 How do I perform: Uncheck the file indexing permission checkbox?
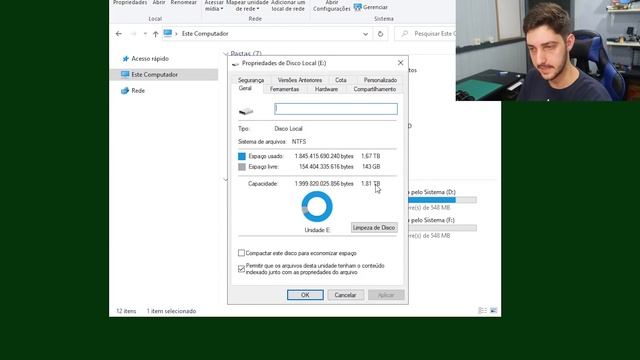pos(241,269)
